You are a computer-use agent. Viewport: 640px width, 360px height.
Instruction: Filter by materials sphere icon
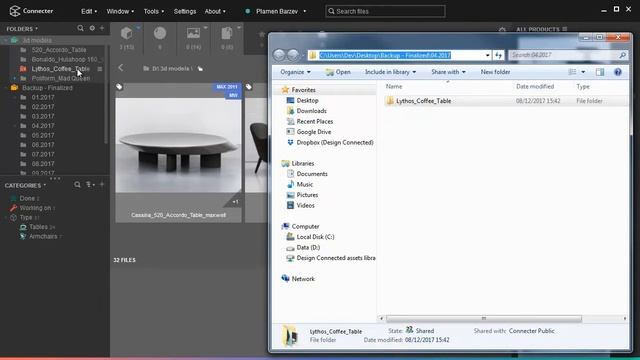click(x=160, y=33)
